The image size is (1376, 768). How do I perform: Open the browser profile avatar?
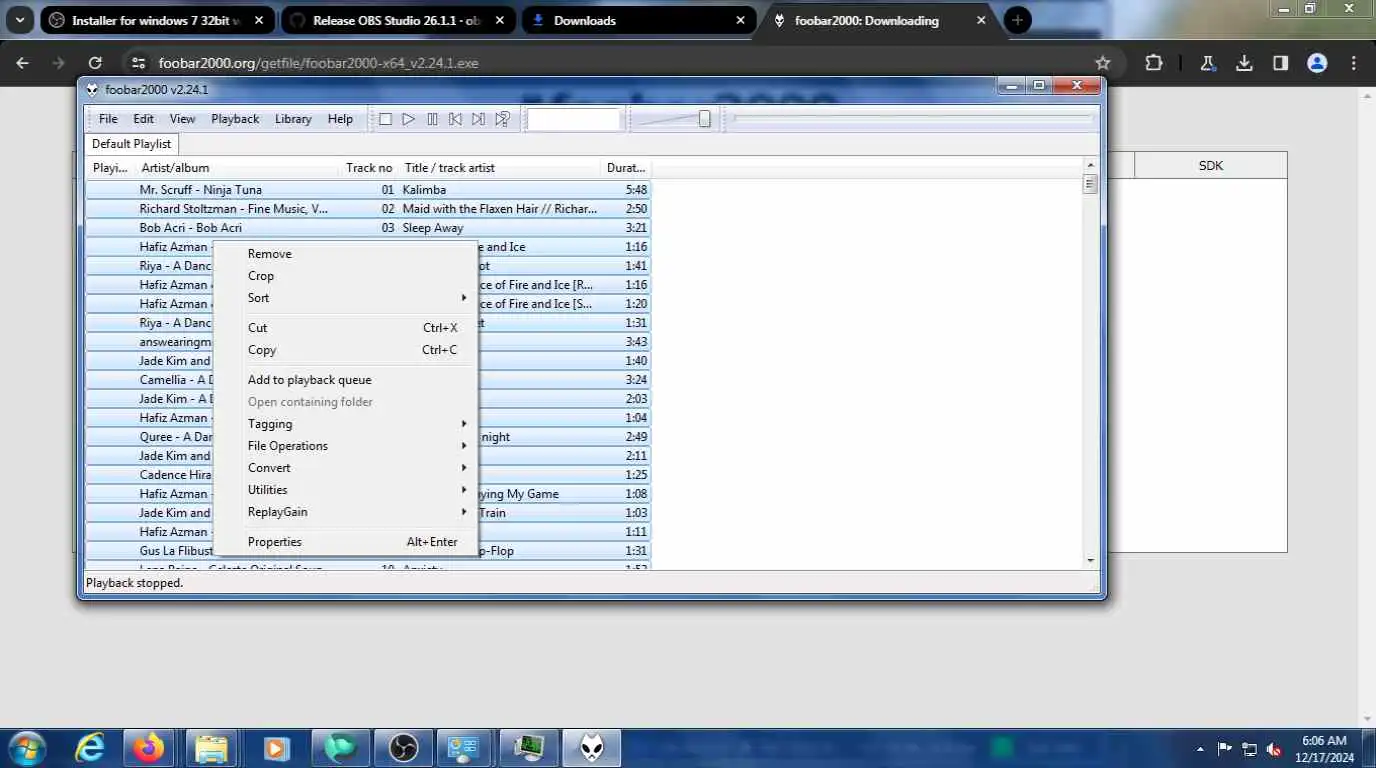pyautogui.click(x=1317, y=63)
